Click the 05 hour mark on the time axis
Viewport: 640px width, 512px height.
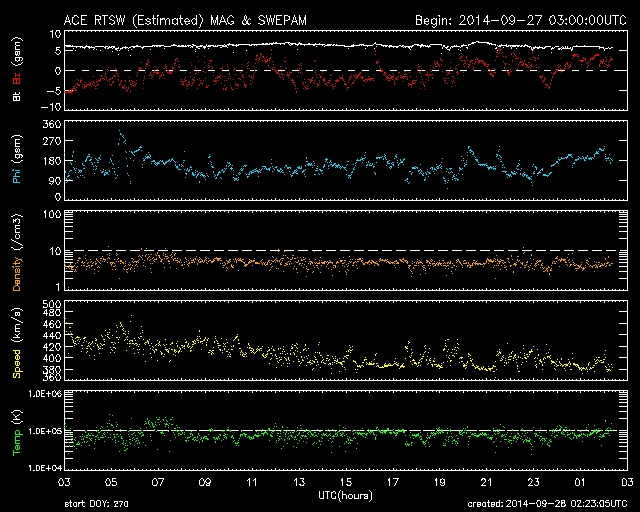coord(115,482)
